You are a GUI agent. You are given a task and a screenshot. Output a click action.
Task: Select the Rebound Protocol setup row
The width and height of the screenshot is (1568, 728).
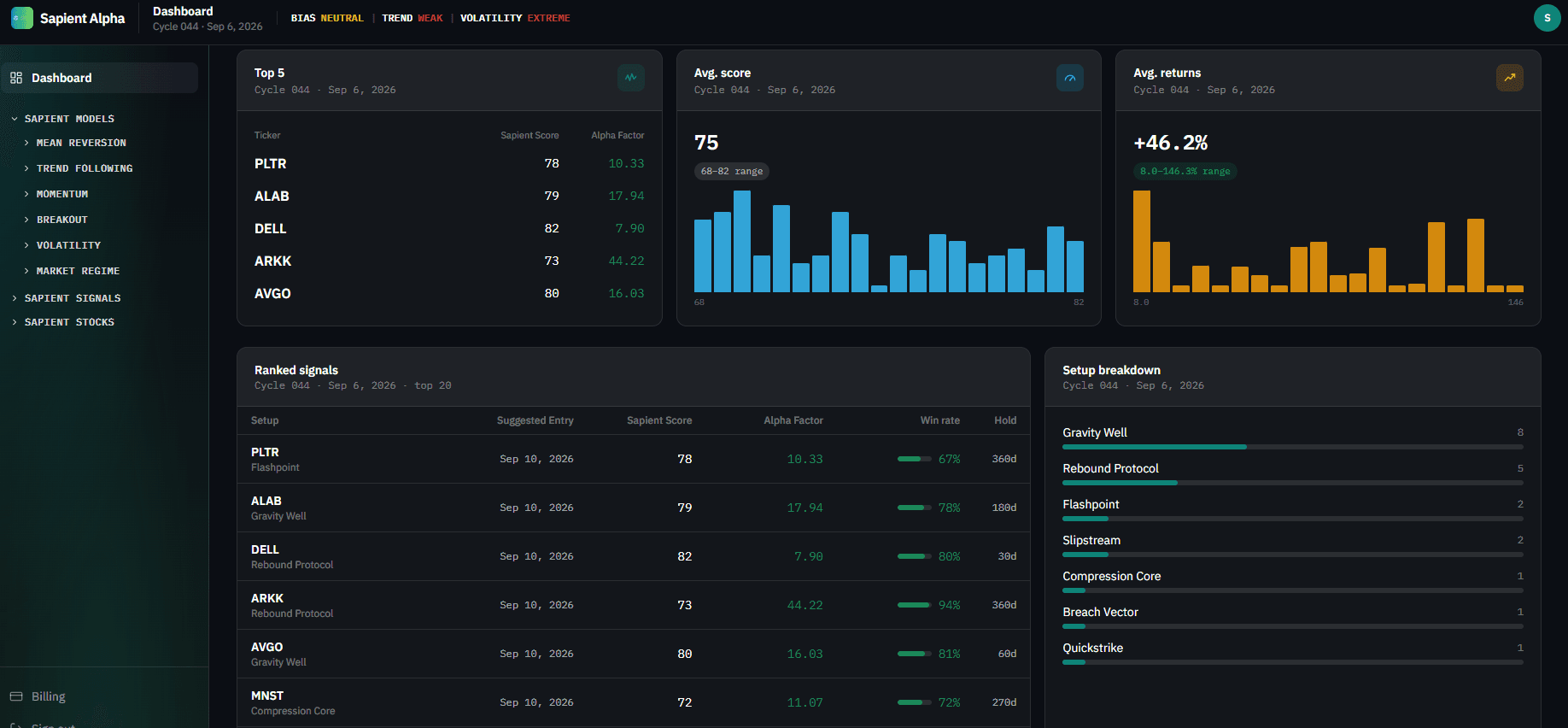(1293, 473)
